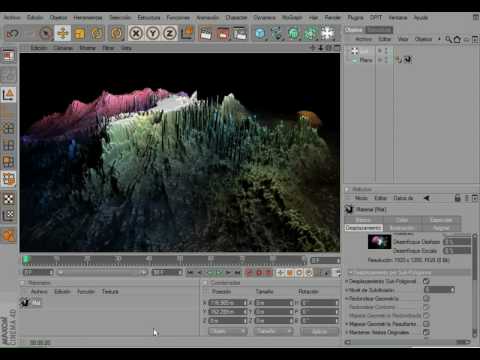The width and height of the screenshot is (480, 360).
Task: Click the object manager search magnifier
Action: (x=448, y=39)
